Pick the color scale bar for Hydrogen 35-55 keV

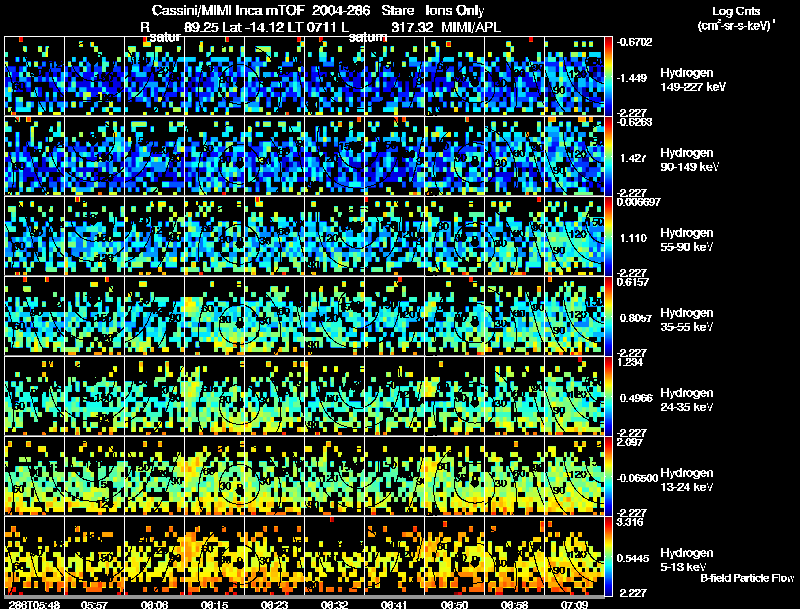[608, 316]
